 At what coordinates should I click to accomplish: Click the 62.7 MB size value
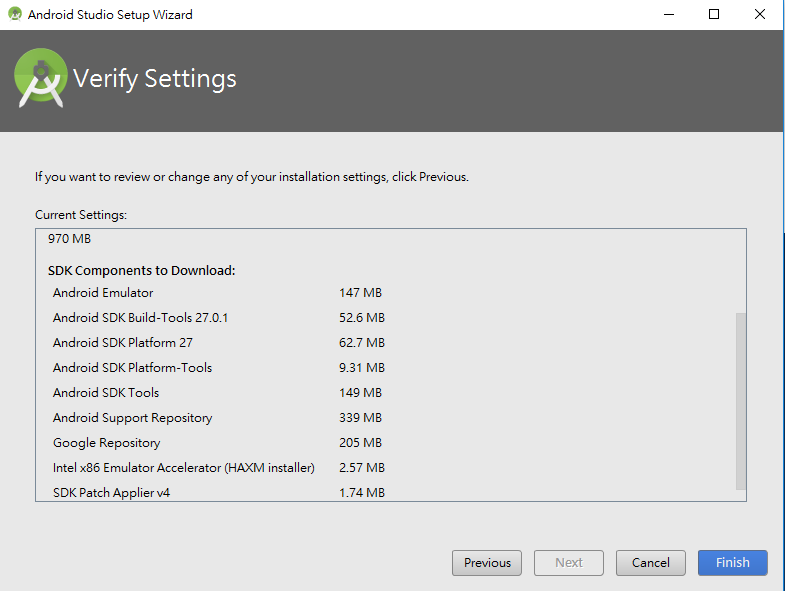point(362,343)
